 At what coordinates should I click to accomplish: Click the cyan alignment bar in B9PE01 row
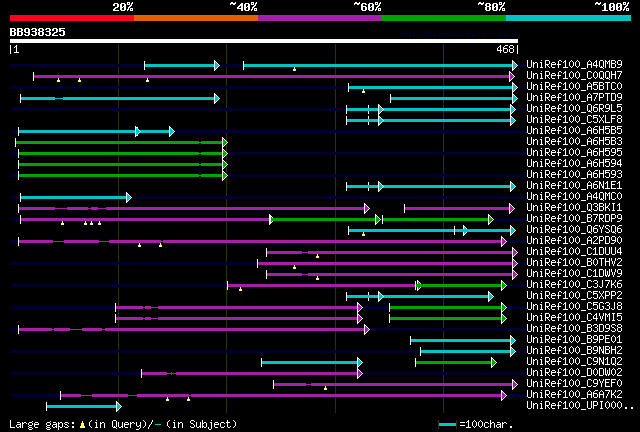(x=463, y=341)
